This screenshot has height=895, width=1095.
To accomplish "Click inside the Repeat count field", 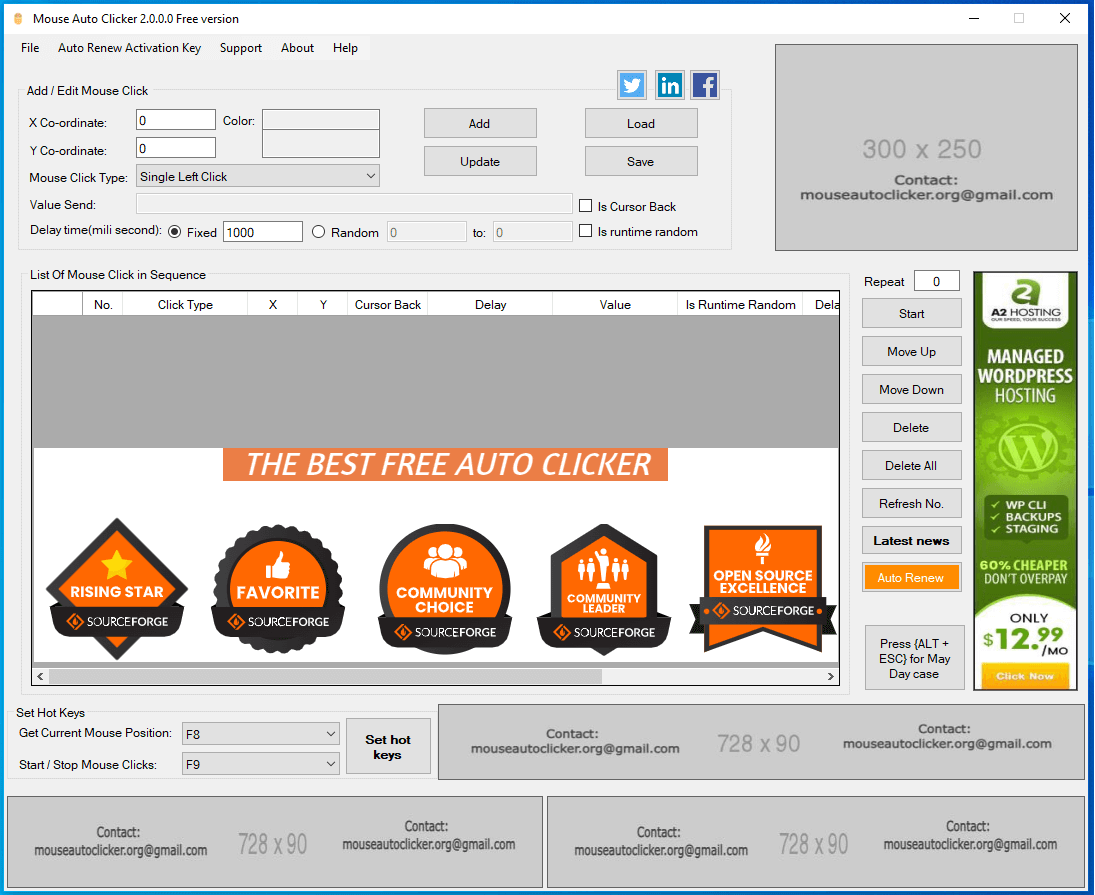I will (936, 281).
